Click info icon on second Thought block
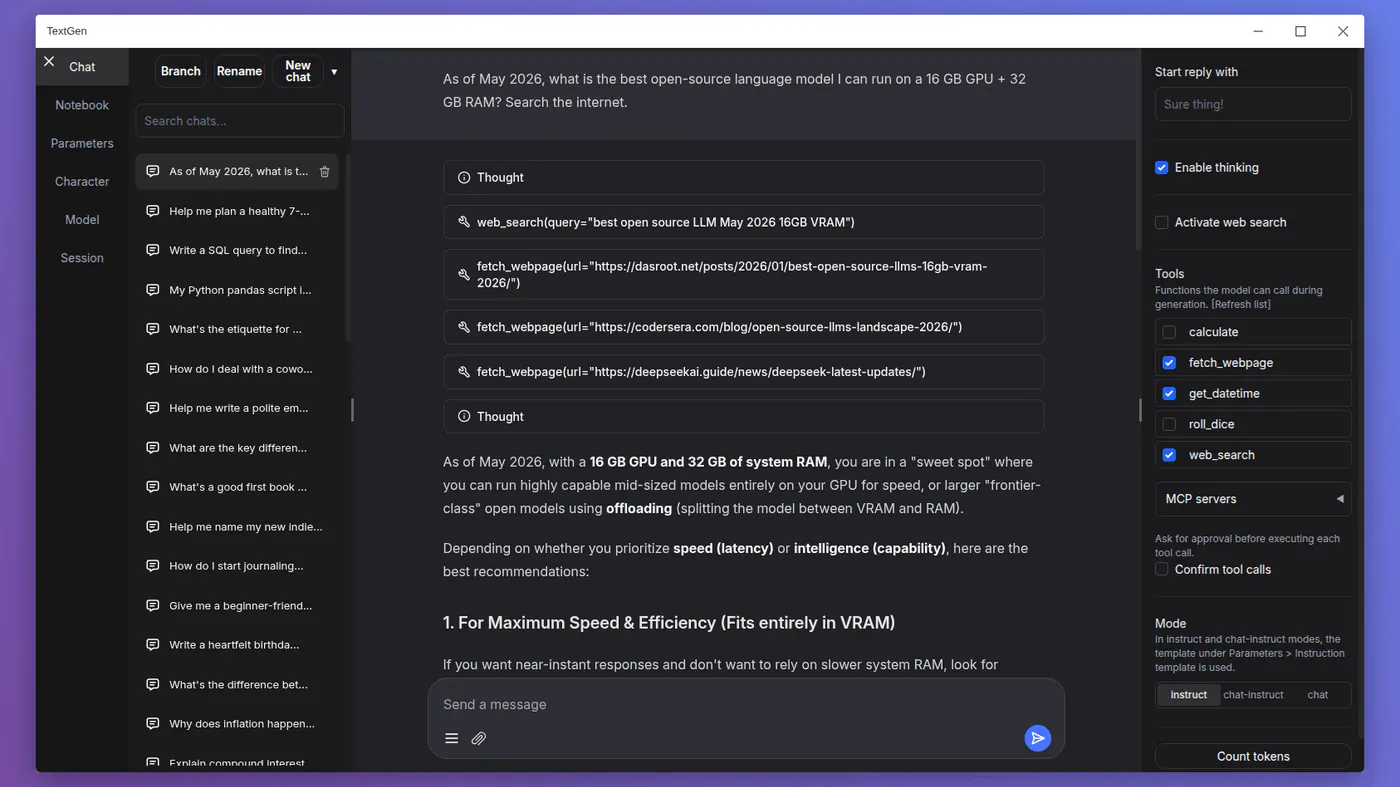 coord(464,416)
